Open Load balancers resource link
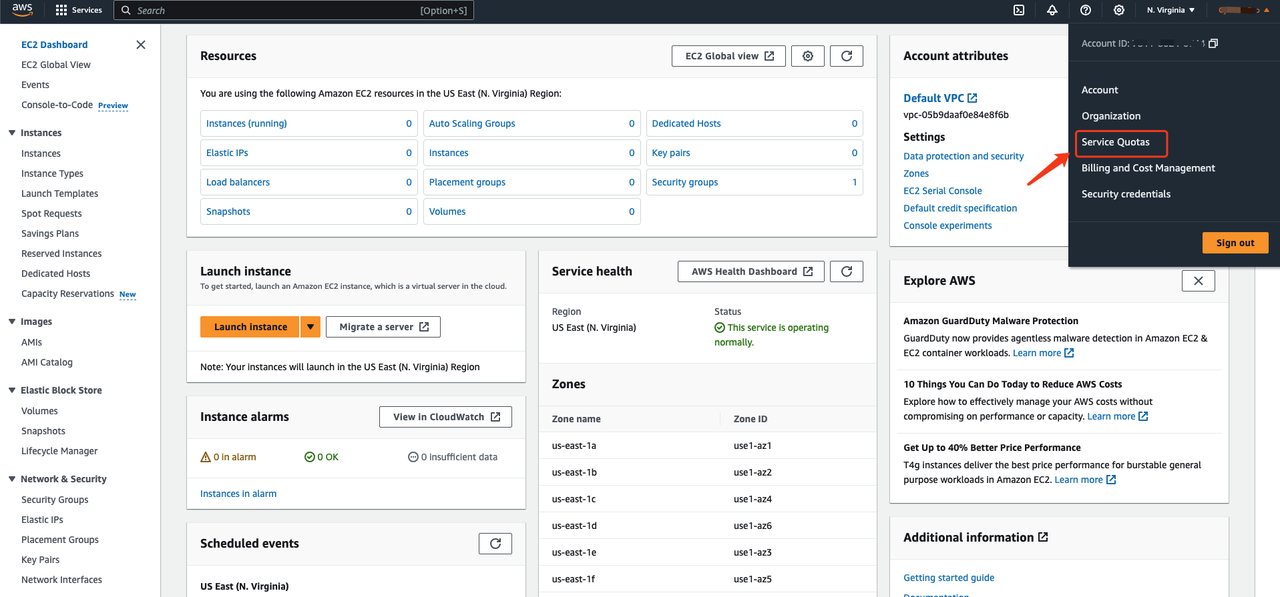This screenshot has height=597, width=1280. [238, 182]
